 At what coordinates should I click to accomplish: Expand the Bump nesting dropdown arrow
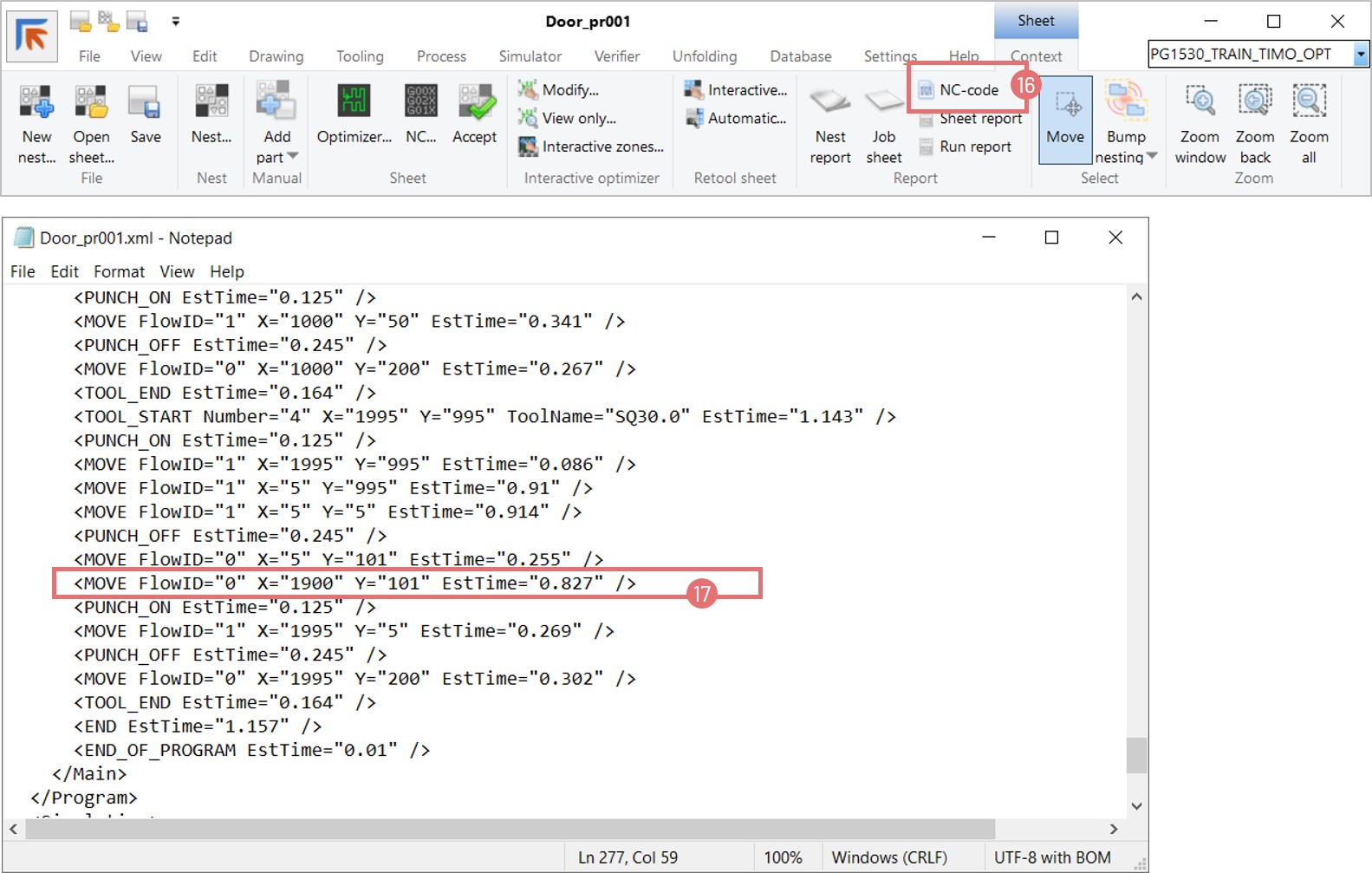coord(1152,157)
